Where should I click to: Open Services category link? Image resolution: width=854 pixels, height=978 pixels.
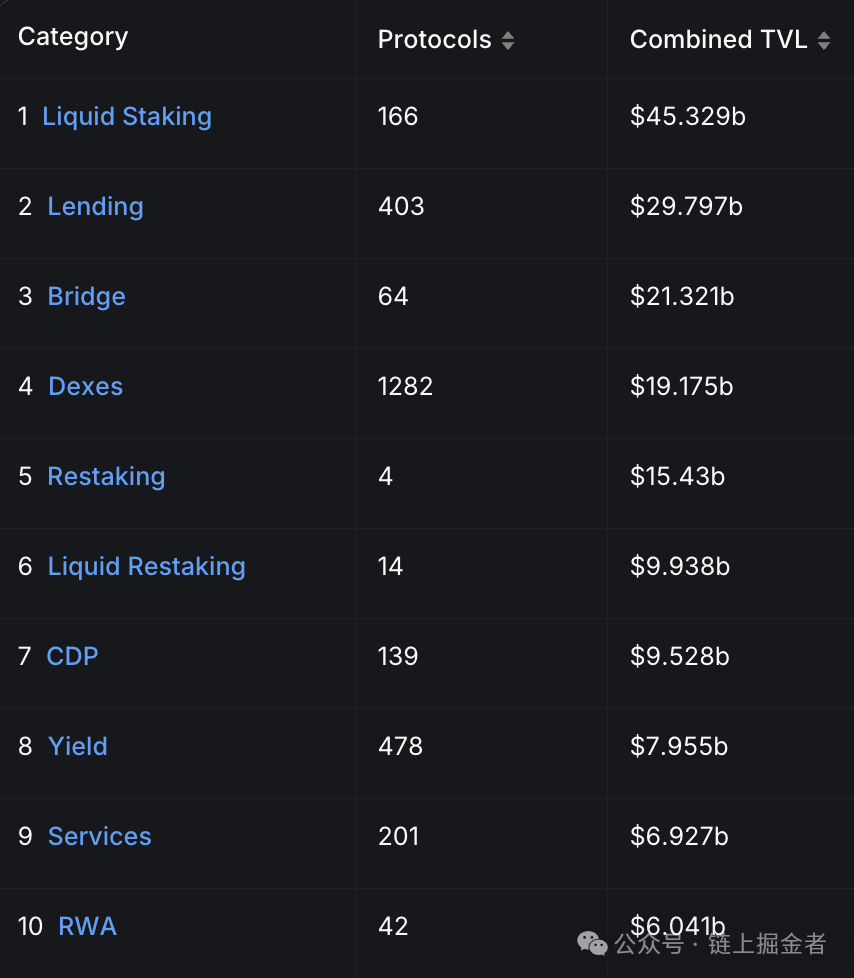pyautogui.click(x=100, y=836)
